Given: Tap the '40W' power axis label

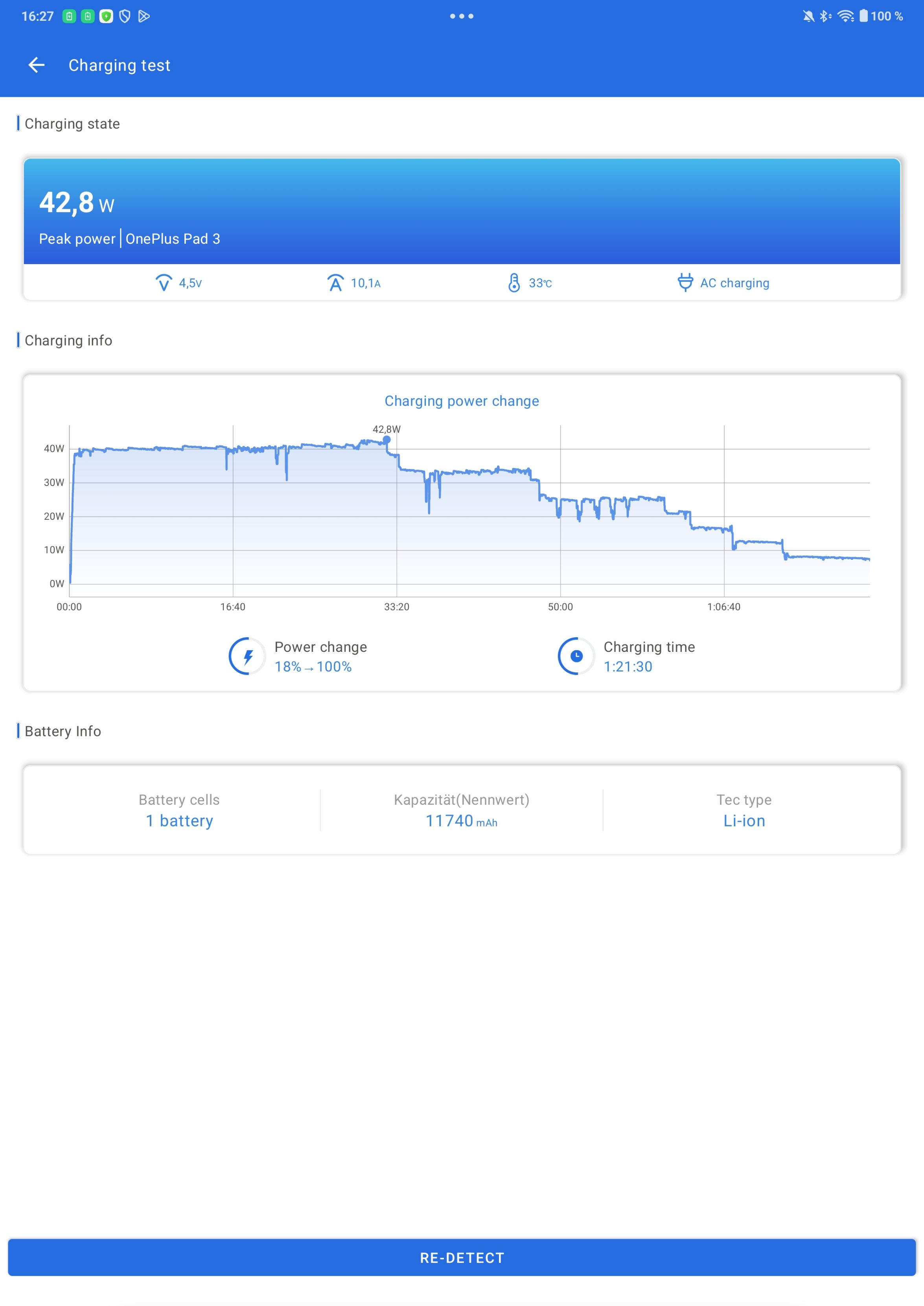Looking at the screenshot, I should 54,449.
